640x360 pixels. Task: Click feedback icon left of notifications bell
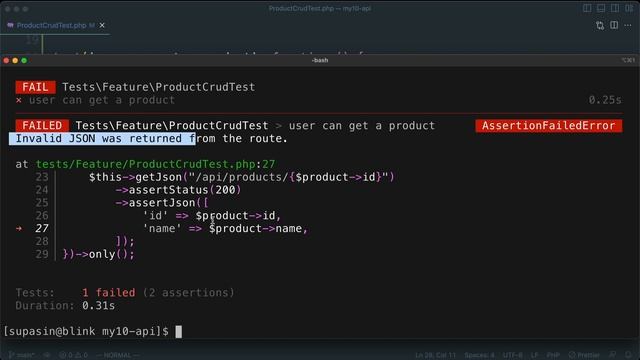click(613, 355)
